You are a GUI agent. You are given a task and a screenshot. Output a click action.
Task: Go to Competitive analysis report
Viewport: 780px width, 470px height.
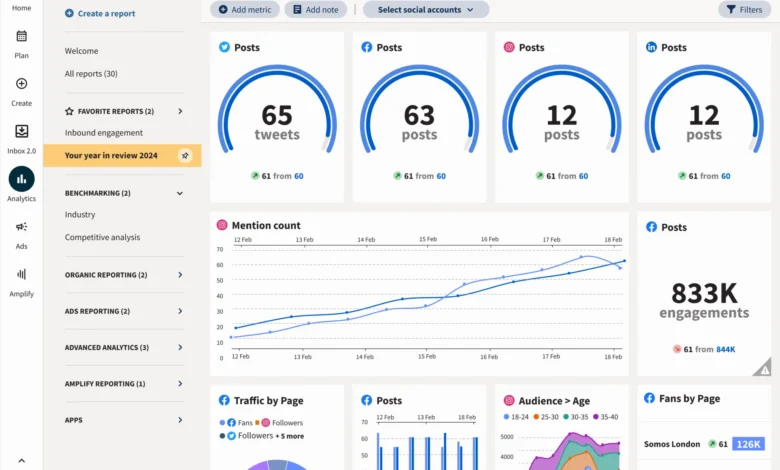[102, 238]
